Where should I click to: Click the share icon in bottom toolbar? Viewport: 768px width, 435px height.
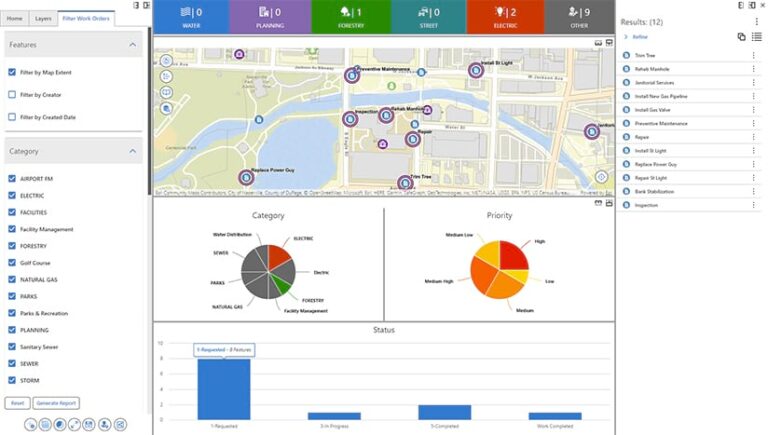tap(120, 424)
